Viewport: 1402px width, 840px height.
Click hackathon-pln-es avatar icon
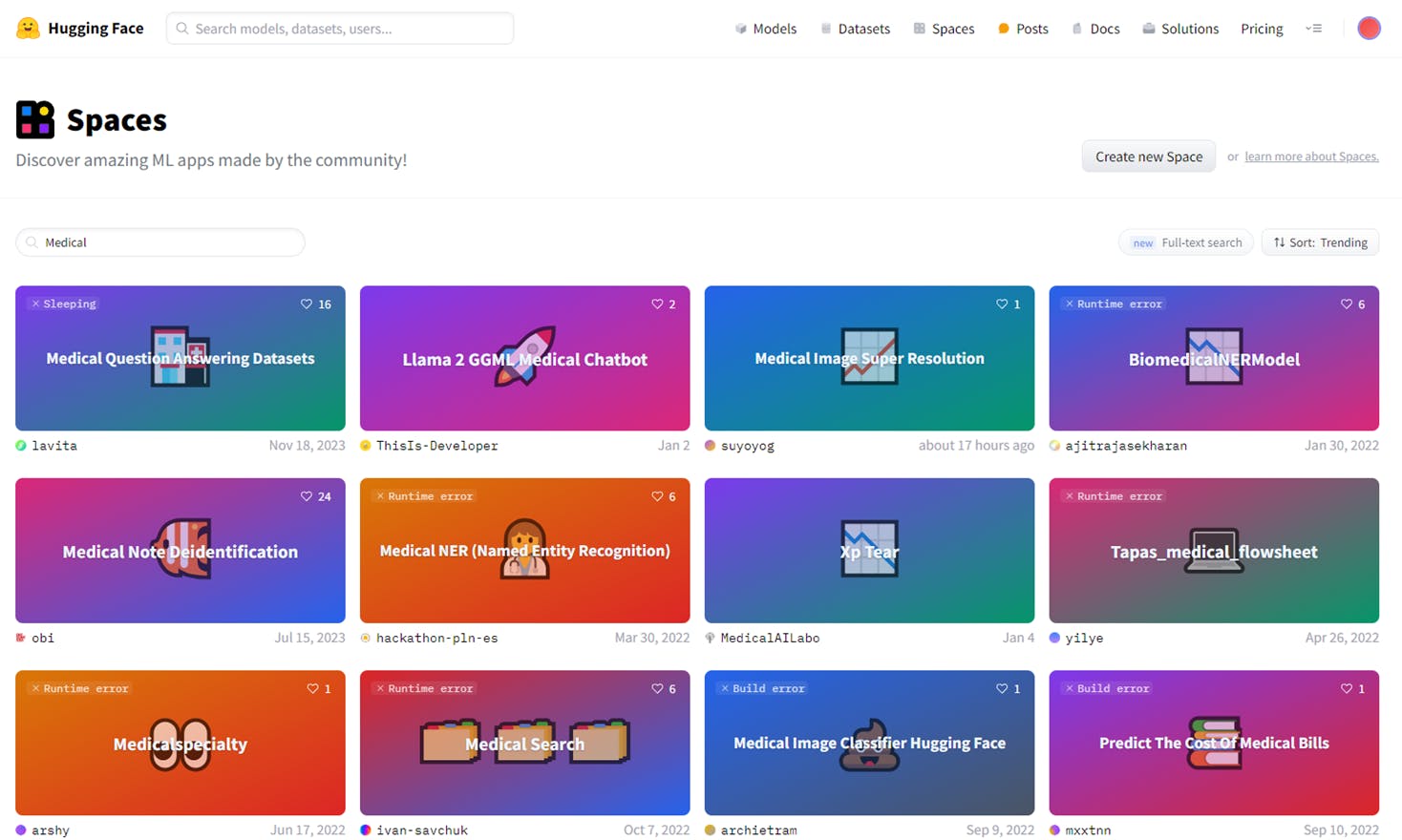(366, 638)
